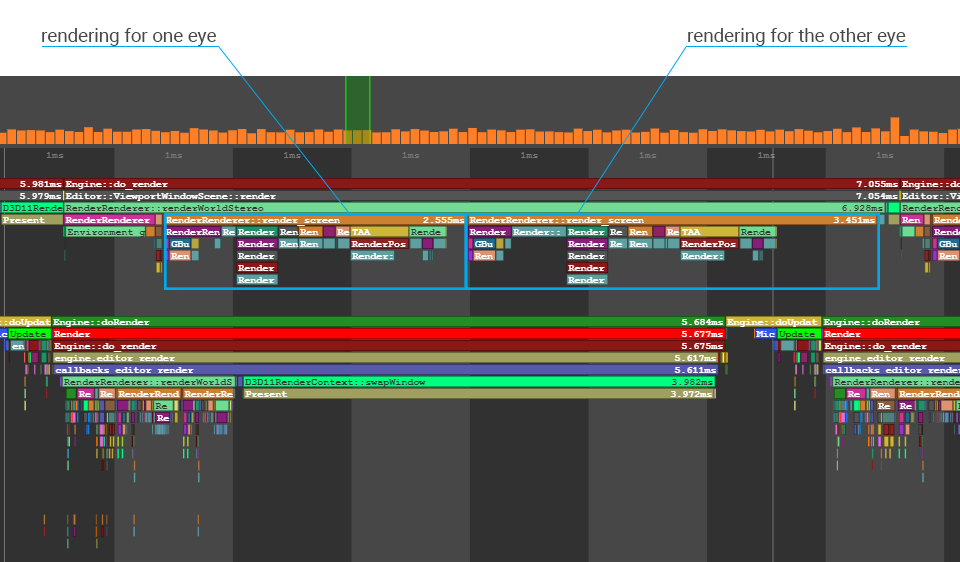Click the TAA block in second eye pass
This screenshot has height=562, width=960.
coord(708,232)
